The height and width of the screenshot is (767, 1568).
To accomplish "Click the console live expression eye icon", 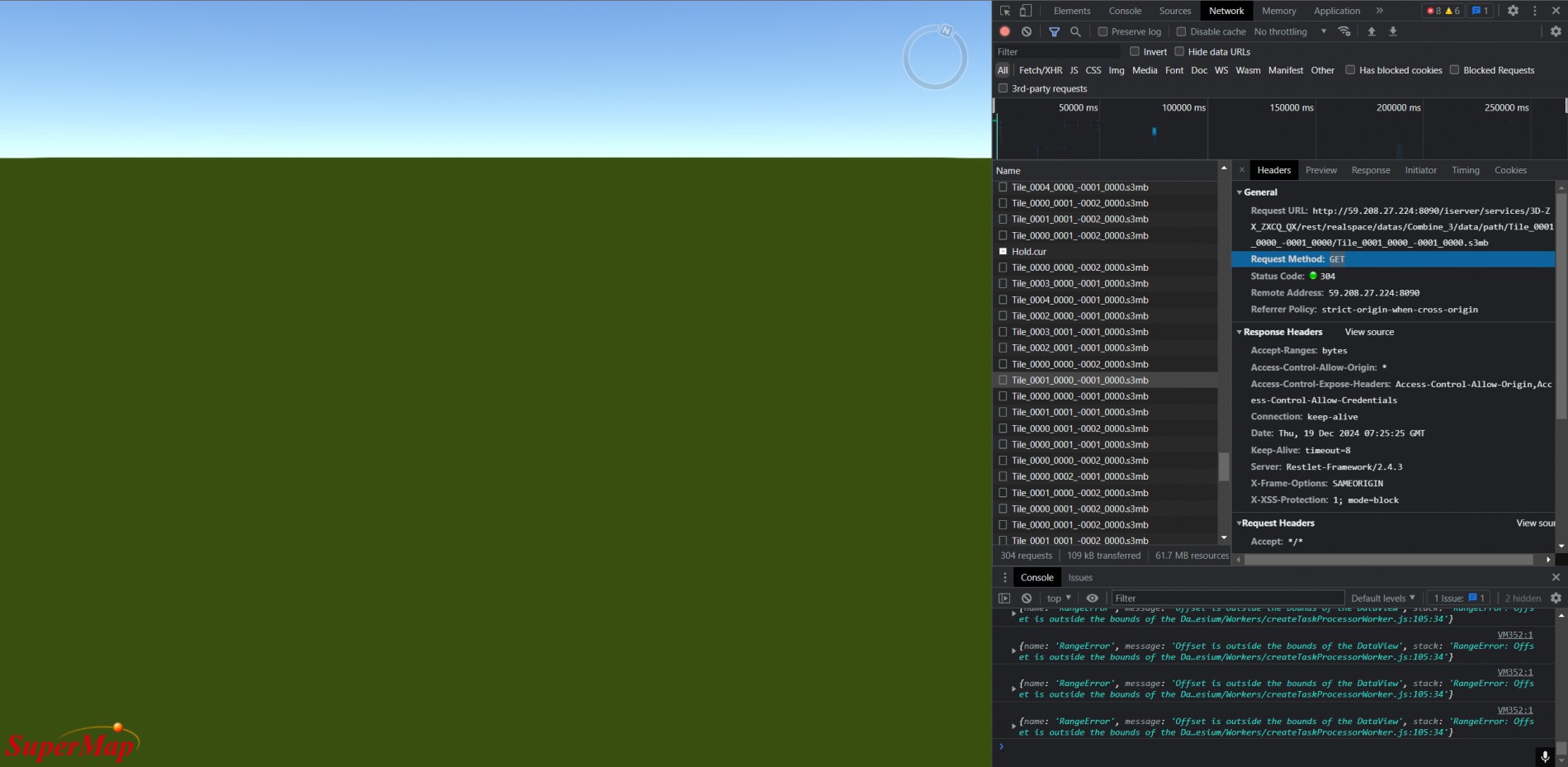I will [x=1092, y=598].
